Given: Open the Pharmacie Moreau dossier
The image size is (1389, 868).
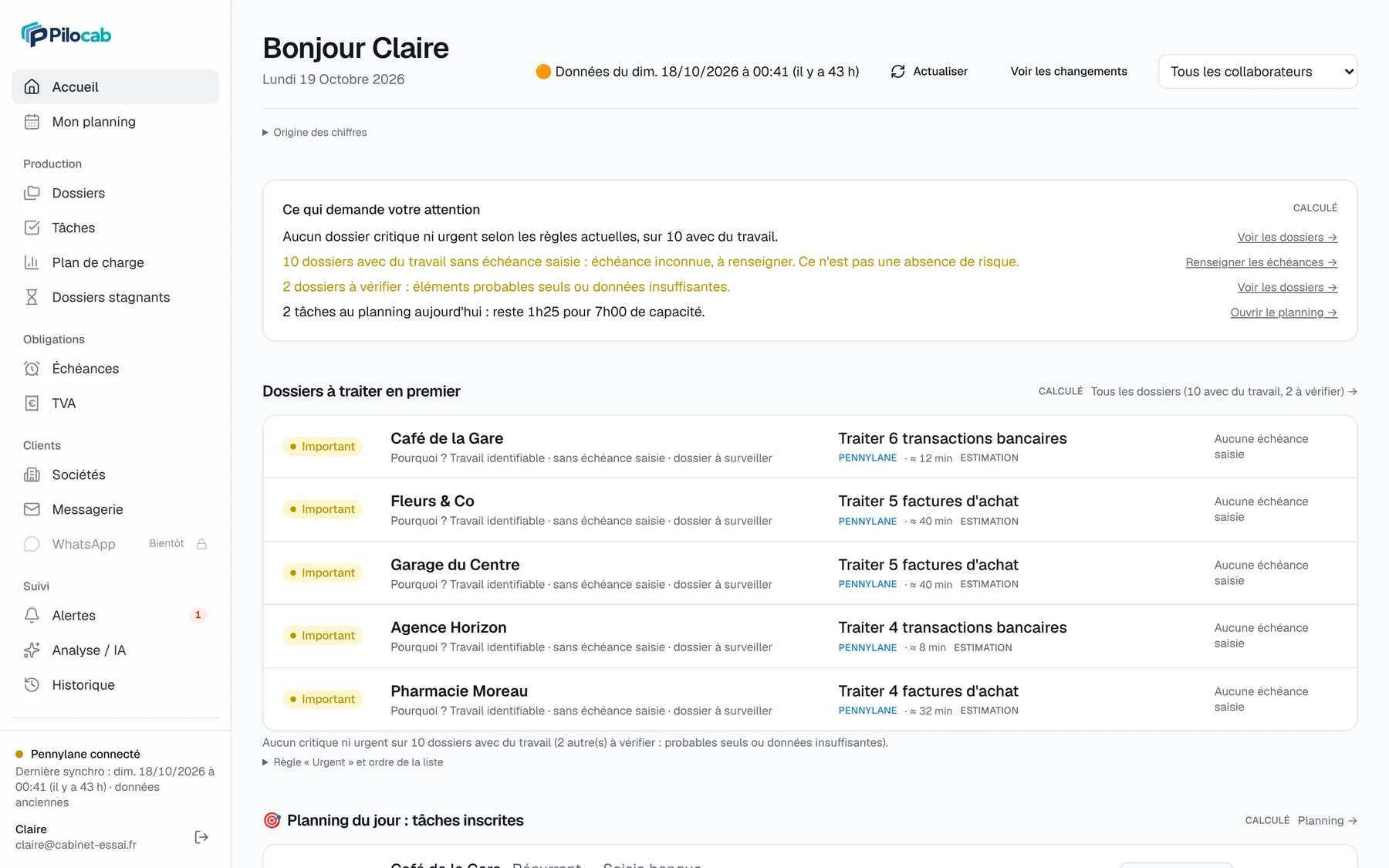Looking at the screenshot, I should click(809, 699).
